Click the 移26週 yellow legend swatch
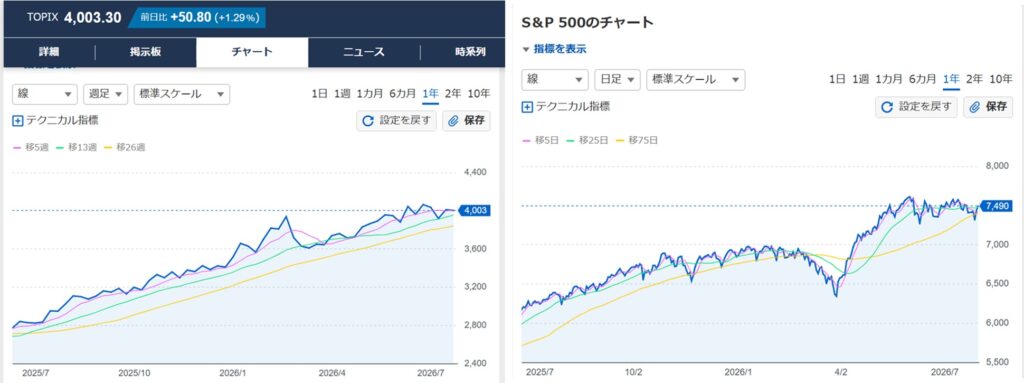1024x383 pixels. click(x=108, y=148)
